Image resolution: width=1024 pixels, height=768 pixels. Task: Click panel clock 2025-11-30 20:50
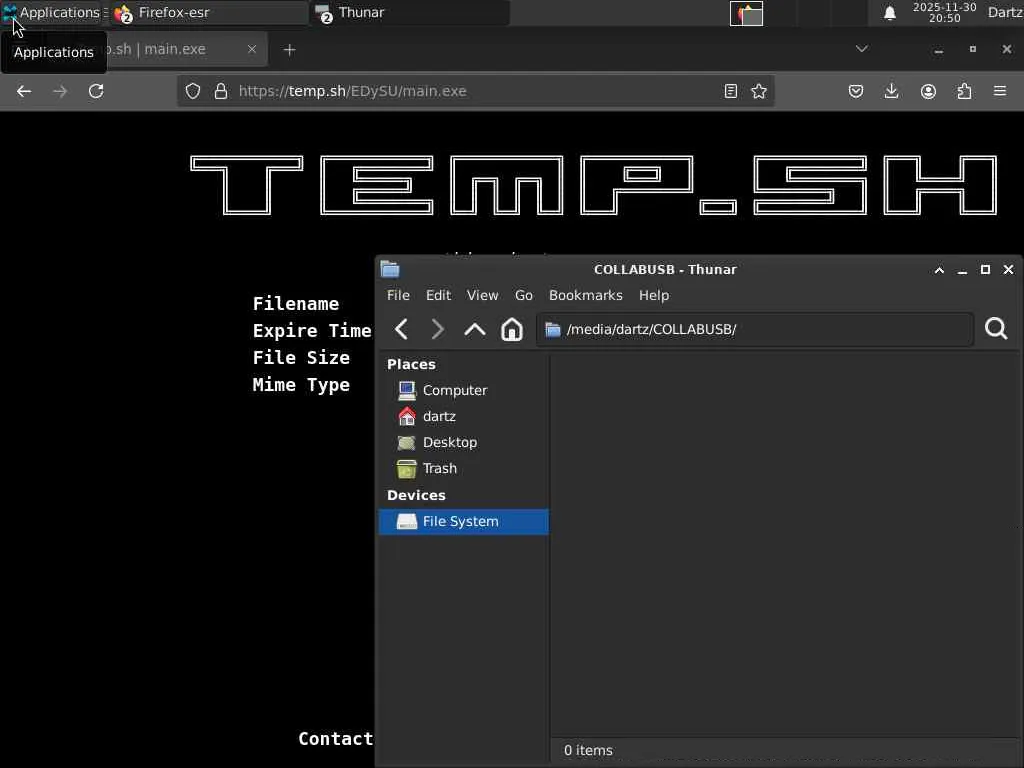[x=944, y=12]
